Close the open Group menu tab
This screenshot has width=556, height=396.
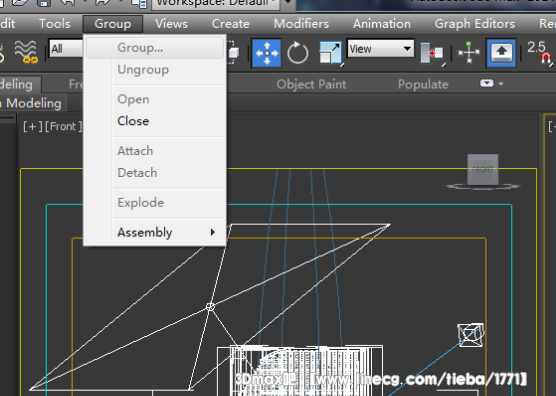click(113, 24)
